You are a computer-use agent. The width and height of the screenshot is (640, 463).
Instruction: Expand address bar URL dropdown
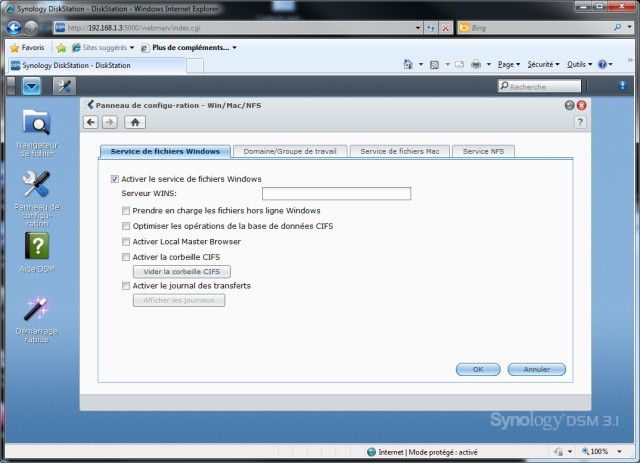418,28
